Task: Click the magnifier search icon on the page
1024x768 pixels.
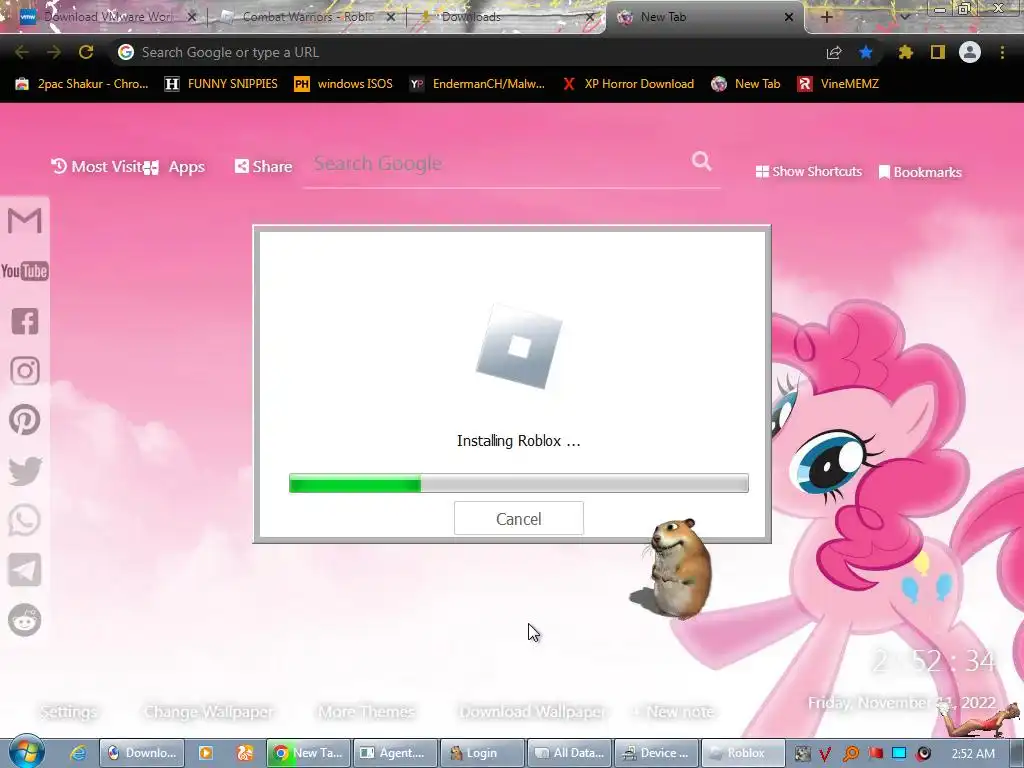Action: click(x=701, y=161)
